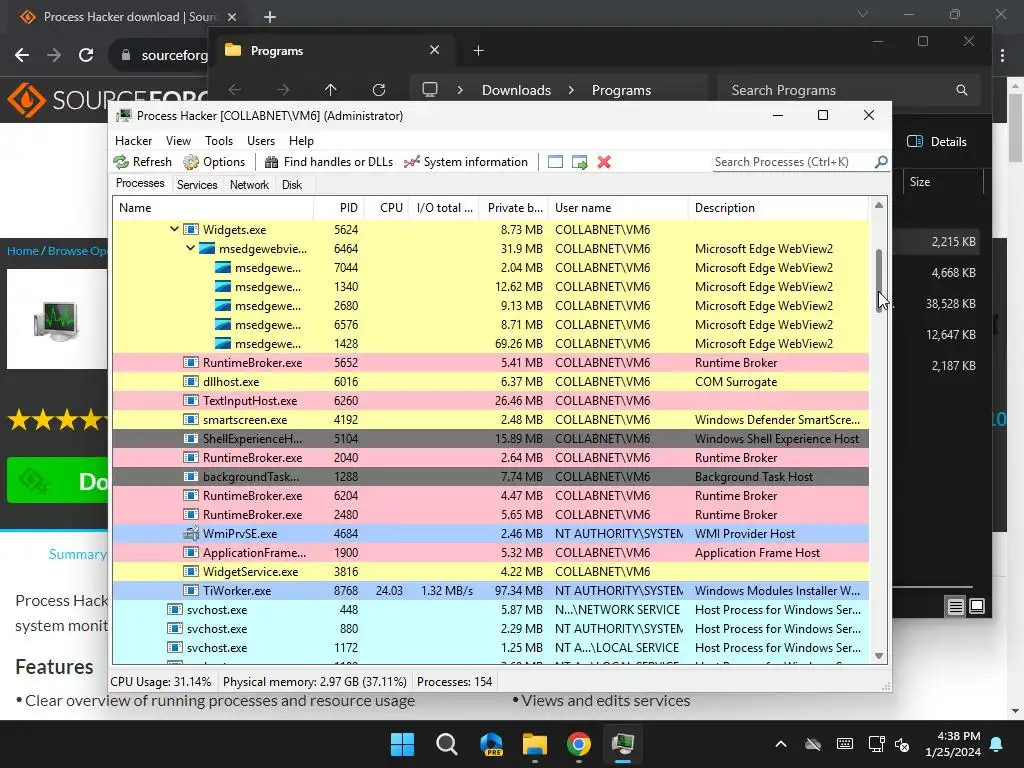Sort by the CPU column header
This screenshot has height=768, width=1024.
click(386, 208)
